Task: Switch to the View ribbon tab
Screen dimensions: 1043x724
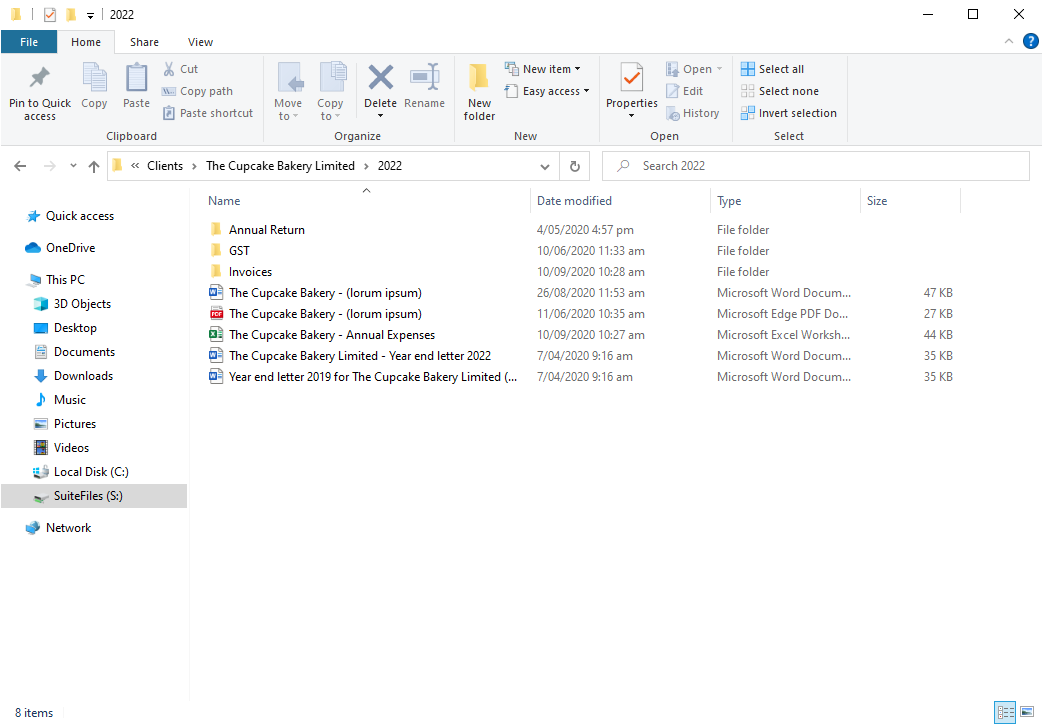Action: pyautogui.click(x=200, y=42)
